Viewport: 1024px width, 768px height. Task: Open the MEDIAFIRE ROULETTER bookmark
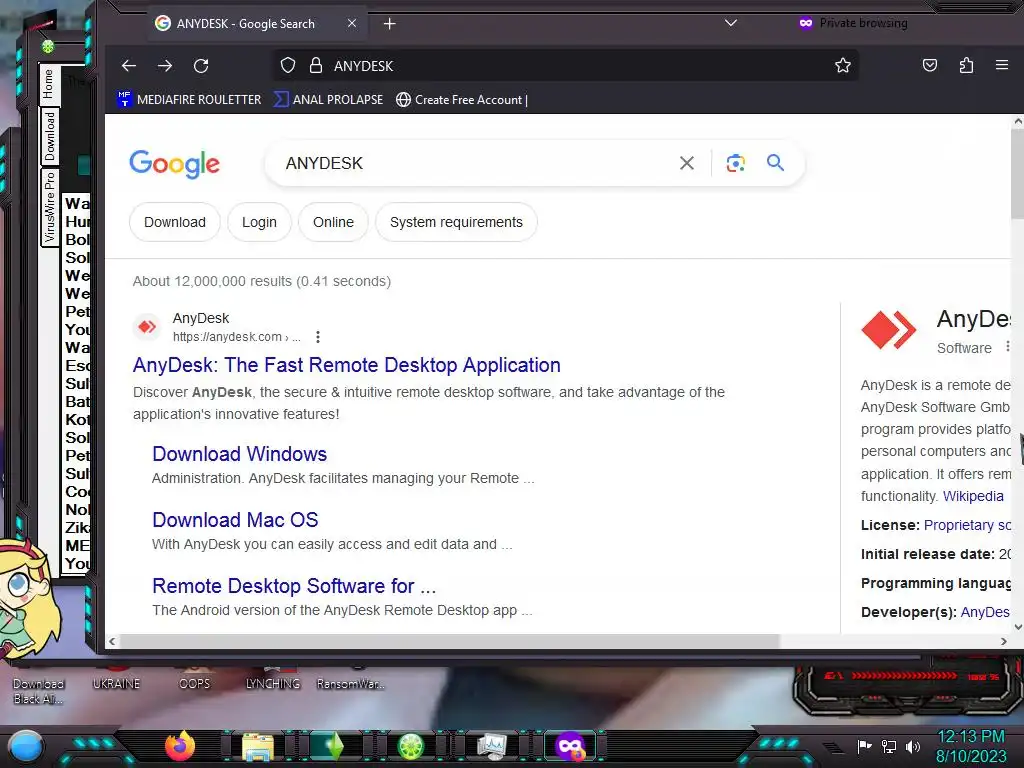coord(189,100)
